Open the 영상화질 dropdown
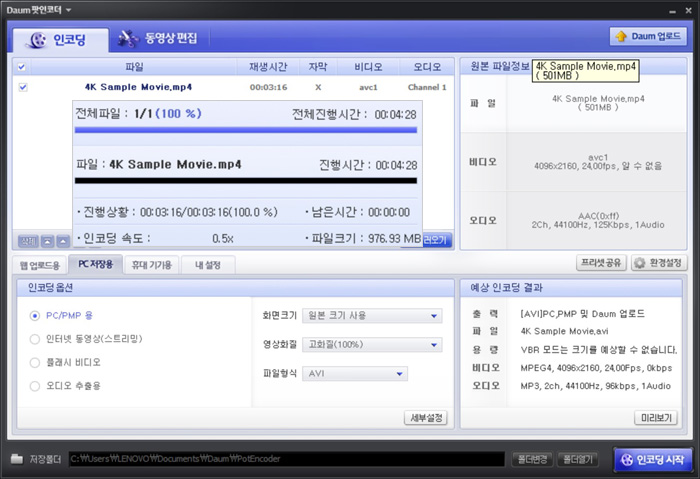 pos(372,345)
